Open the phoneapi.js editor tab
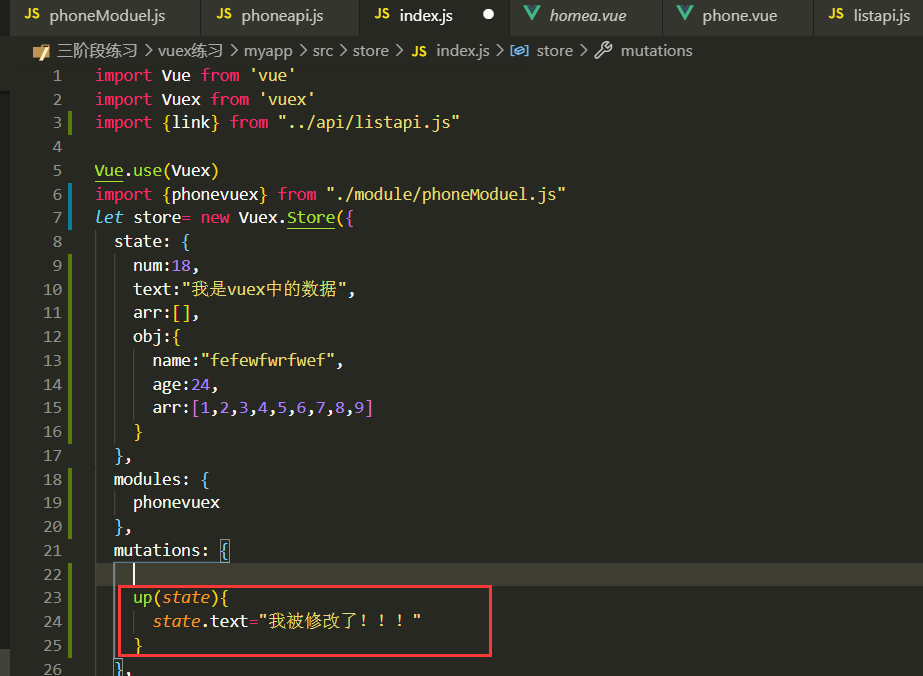 coord(280,16)
